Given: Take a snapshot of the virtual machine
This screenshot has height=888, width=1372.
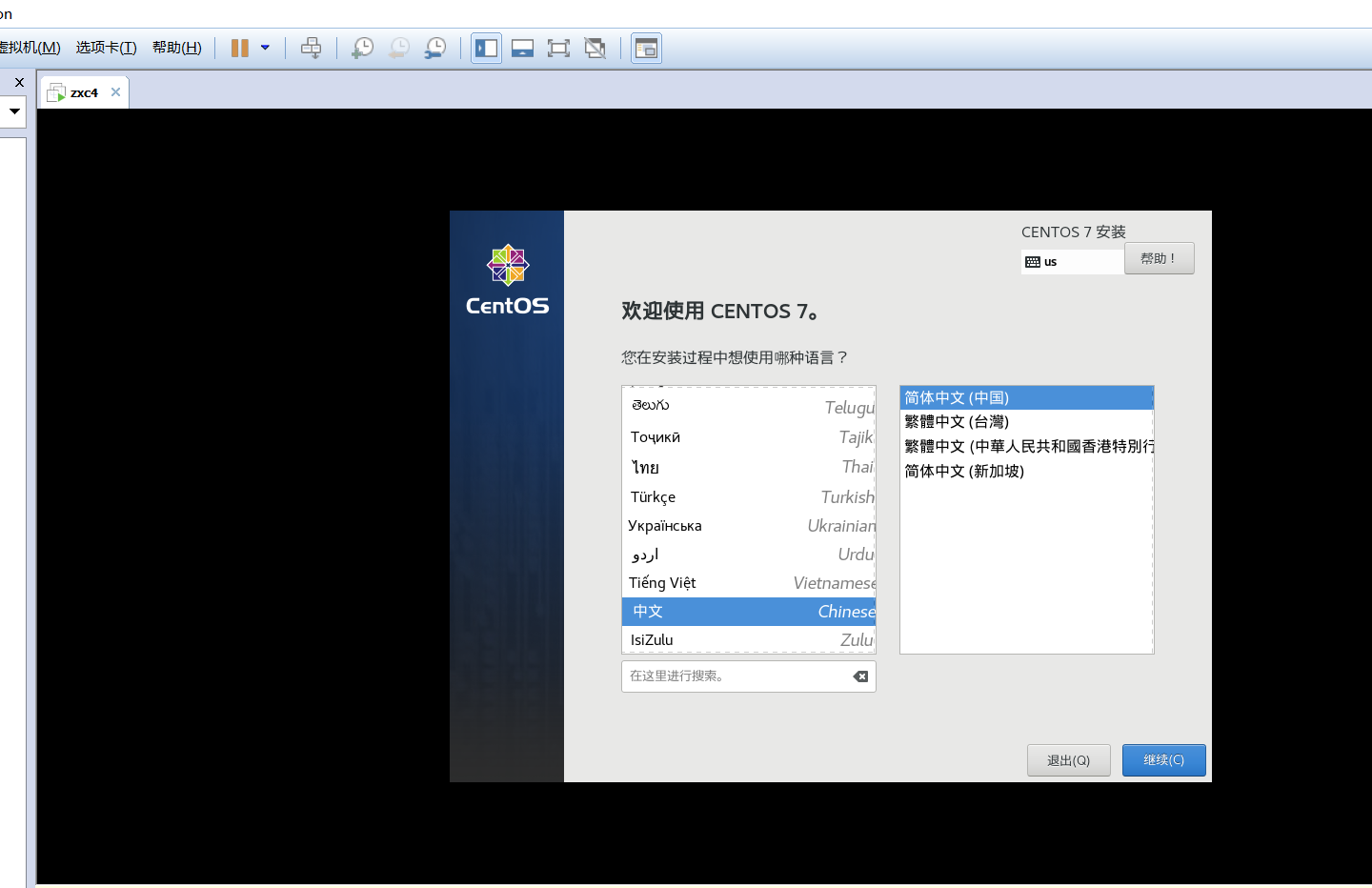Looking at the screenshot, I should (x=362, y=48).
